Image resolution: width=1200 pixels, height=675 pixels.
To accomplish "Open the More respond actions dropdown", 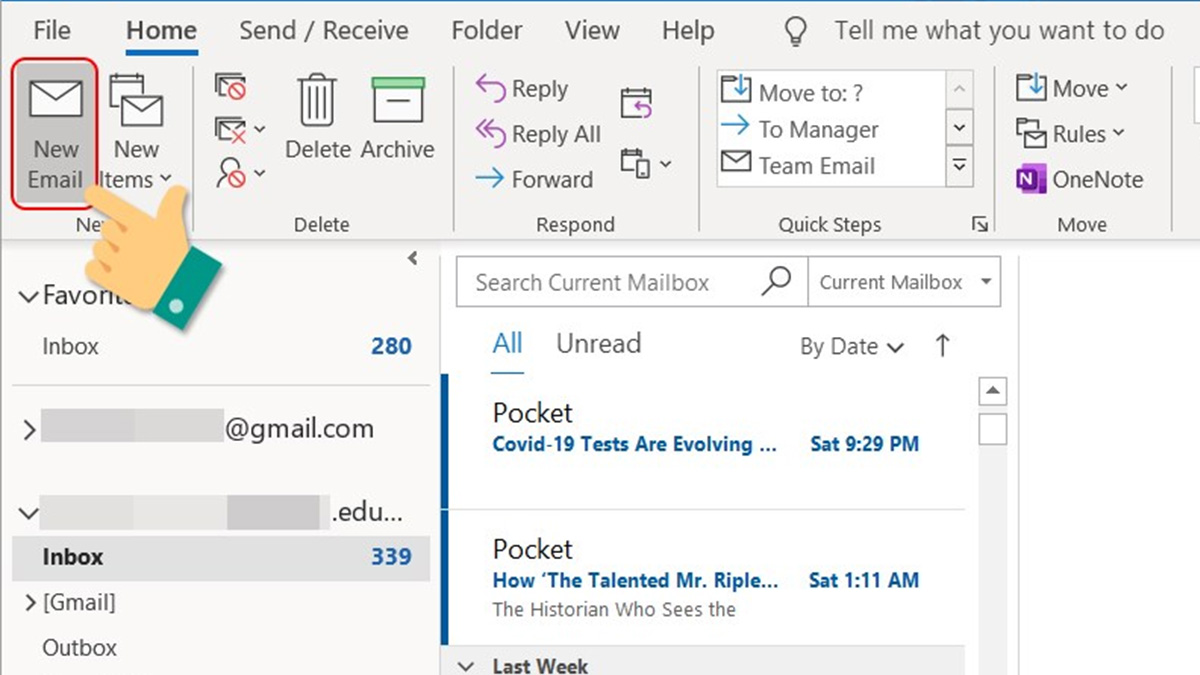I will tap(645, 163).
